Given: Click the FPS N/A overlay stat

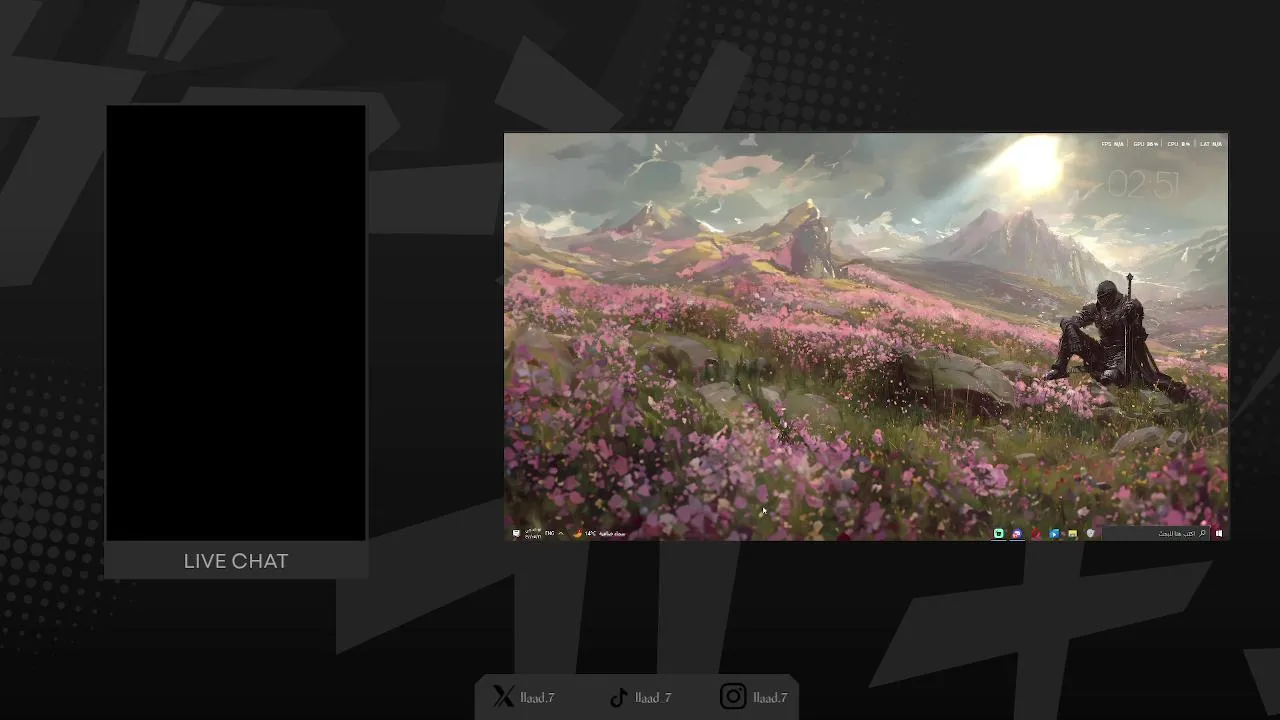Looking at the screenshot, I should tap(1113, 144).
